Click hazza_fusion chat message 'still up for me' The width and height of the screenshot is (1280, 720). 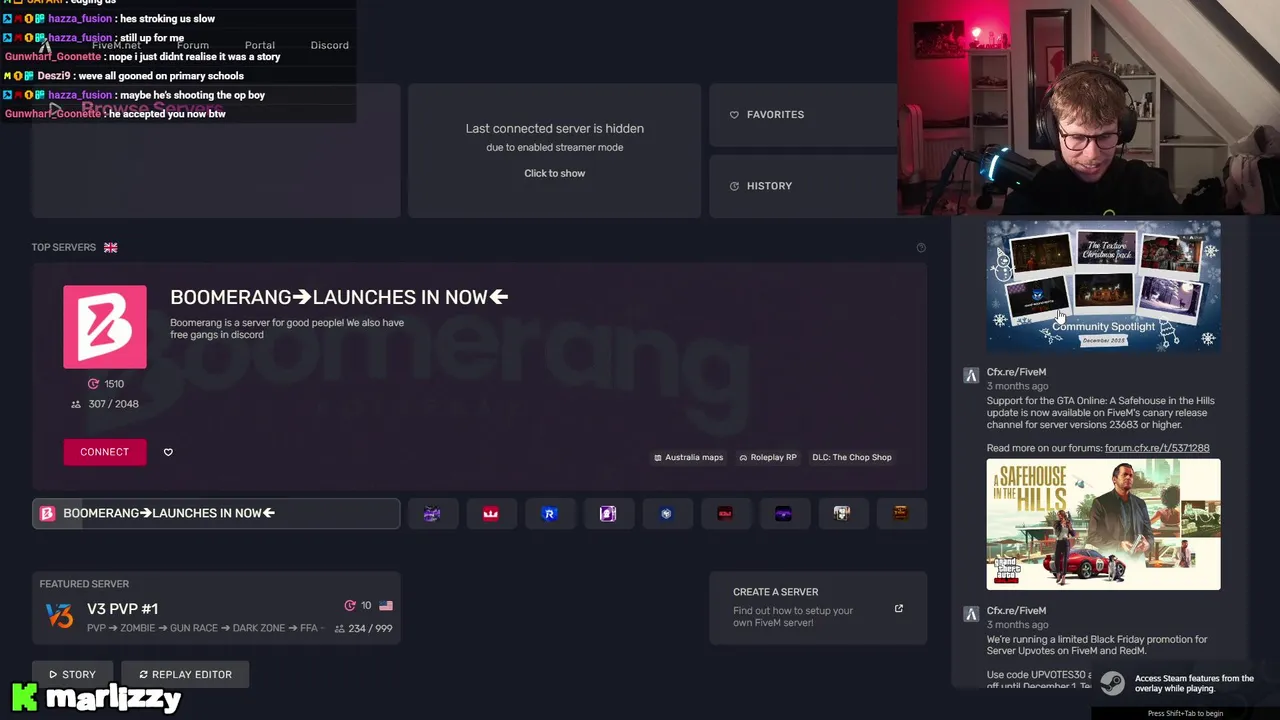tap(152, 38)
